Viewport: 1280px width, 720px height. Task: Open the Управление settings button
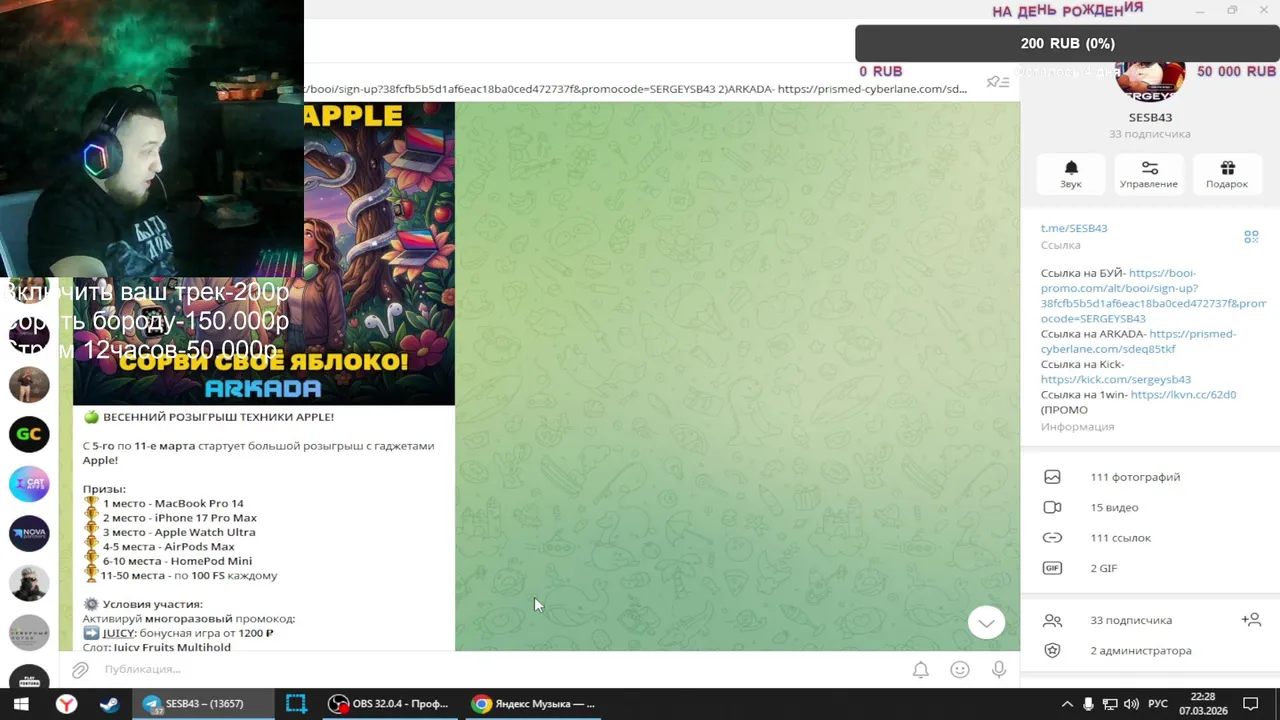1149,174
